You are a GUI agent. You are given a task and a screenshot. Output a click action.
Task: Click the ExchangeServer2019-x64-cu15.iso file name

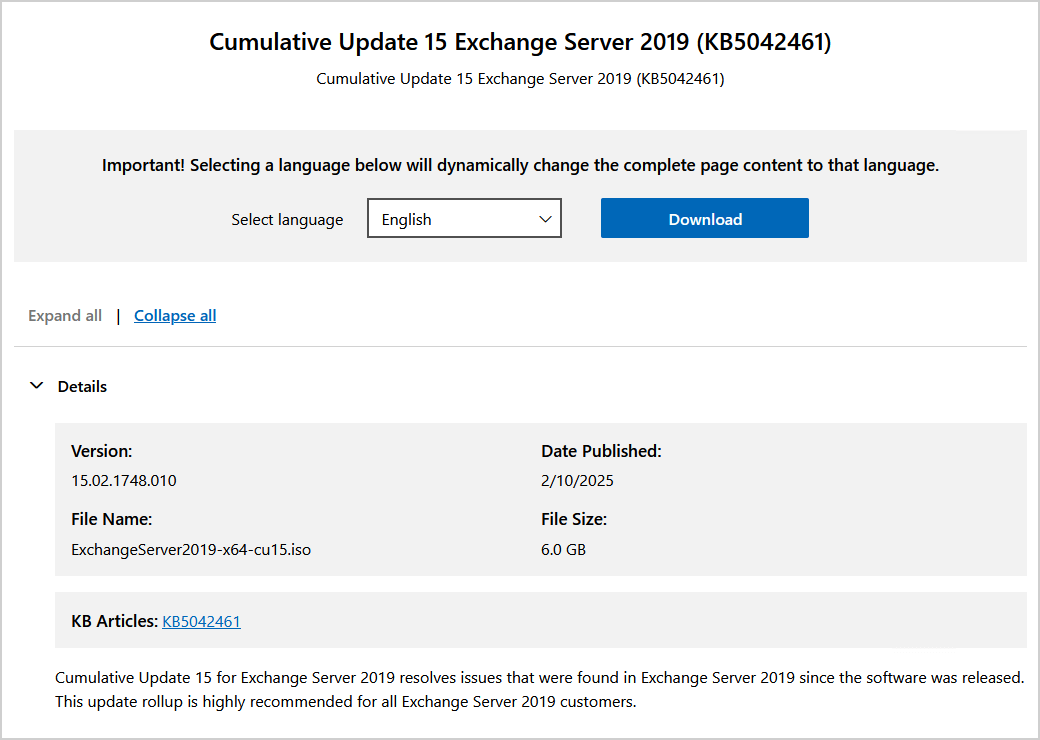coord(191,549)
